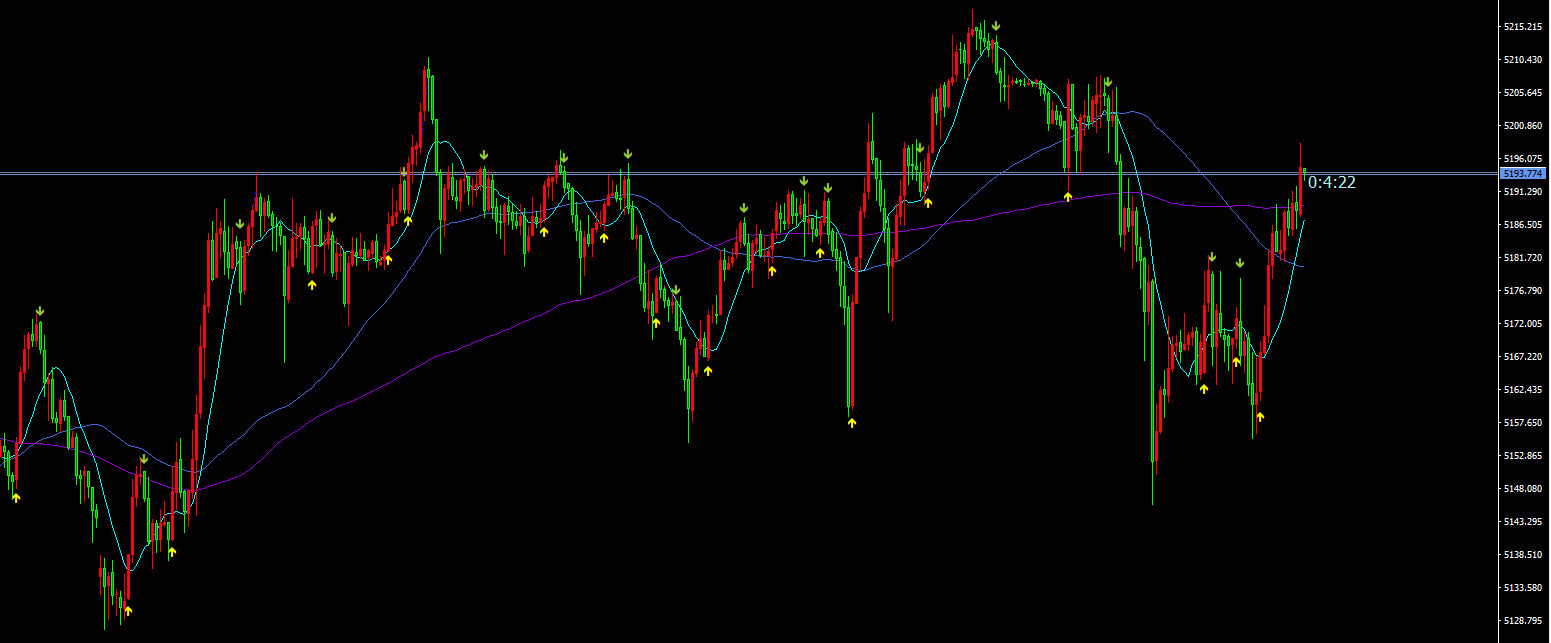Viewport: 1551px width, 643px height.
Task: Select the 5200.860 price scale value
Action: (1522, 126)
